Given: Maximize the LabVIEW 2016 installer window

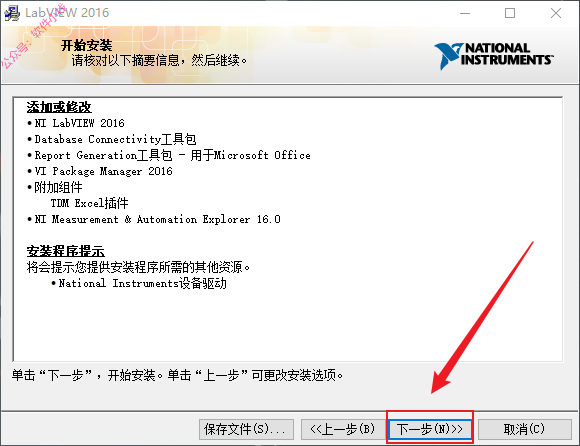Looking at the screenshot, I should click(510, 13).
